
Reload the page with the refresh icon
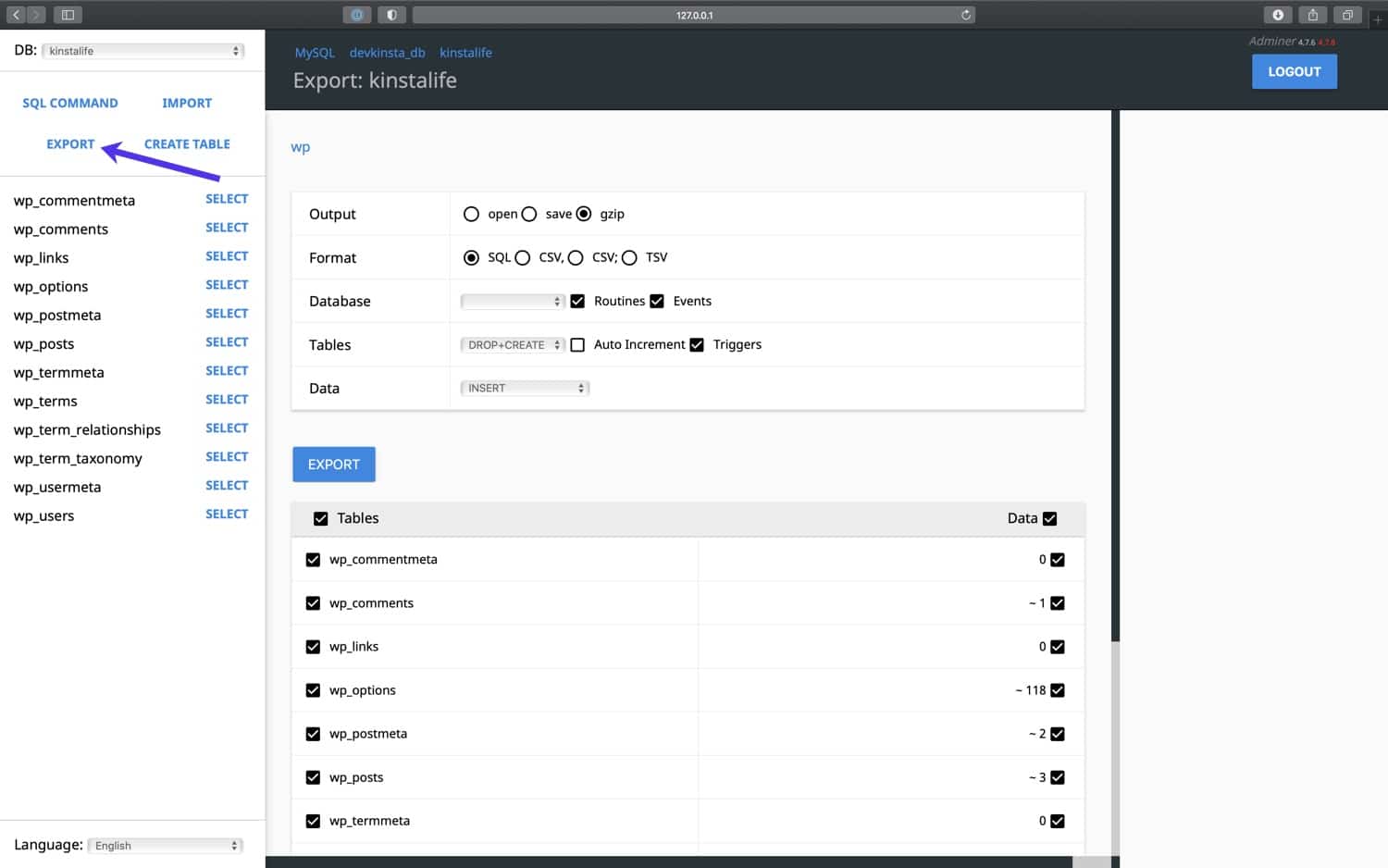[x=964, y=15]
